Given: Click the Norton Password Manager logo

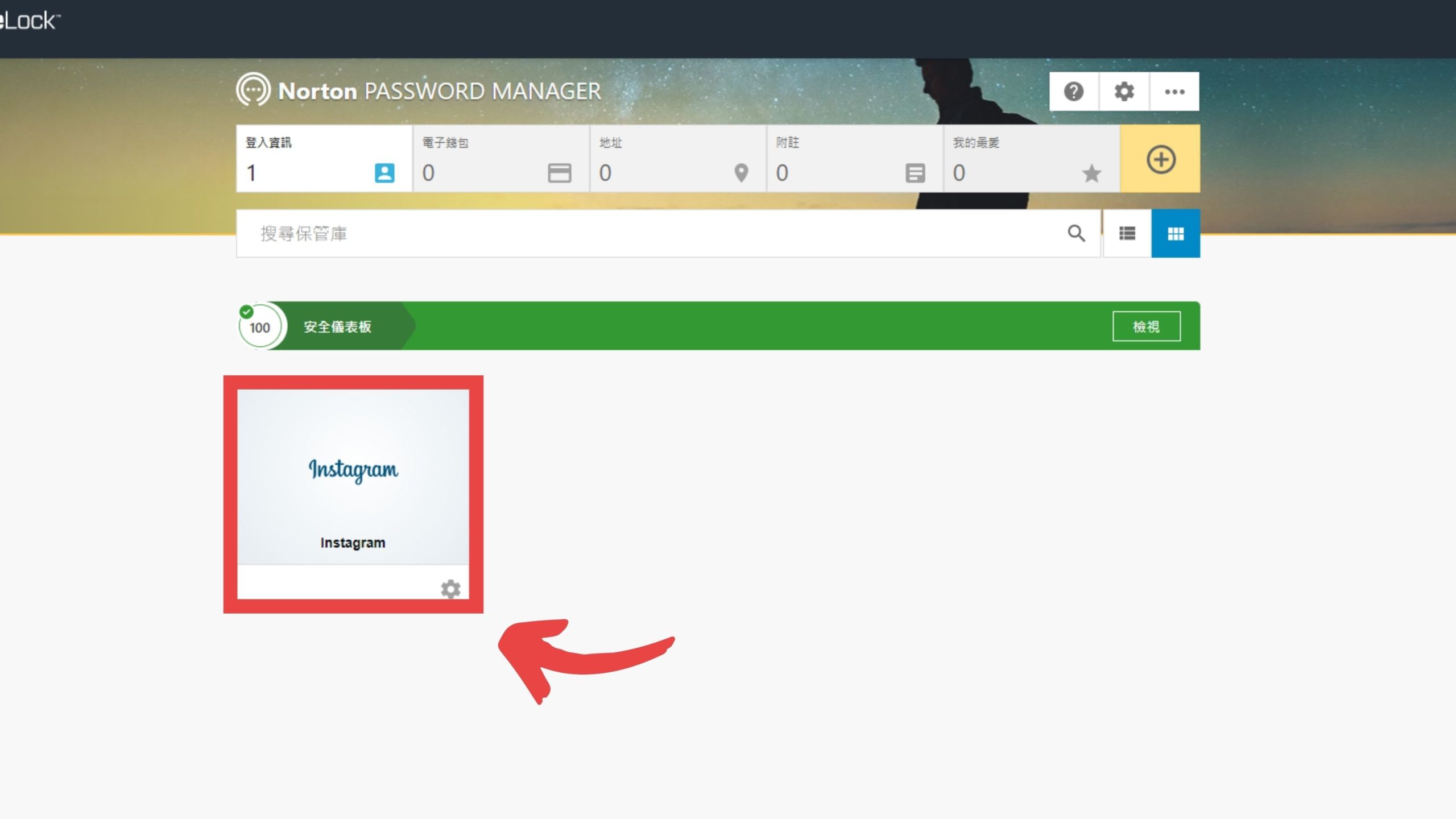Looking at the screenshot, I should (x=419, y=90).
